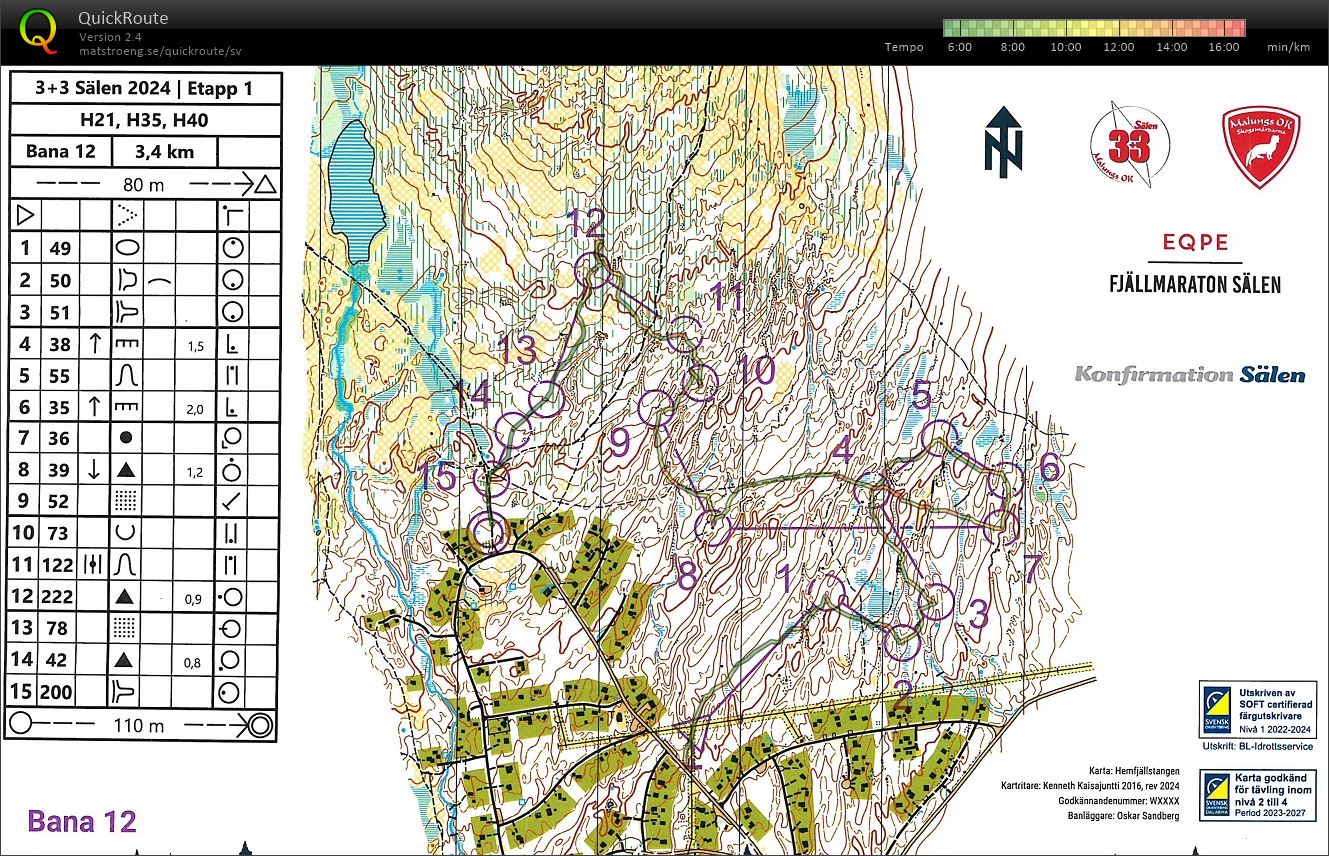Image resolution: width=1329 pixels, height=856 pixels.
Task: Click 'Karta: Hemfjällstangen' text
Action: [1135, 771]
